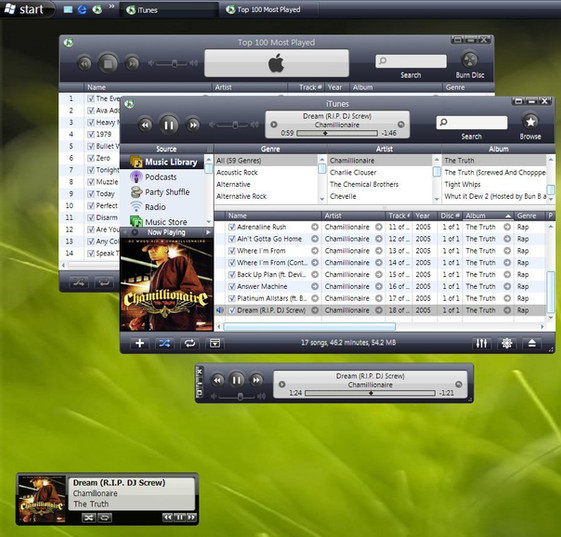The image size is (561, 537).
Task: Sort by Genre column in the main song list
Action: [529, 216]
